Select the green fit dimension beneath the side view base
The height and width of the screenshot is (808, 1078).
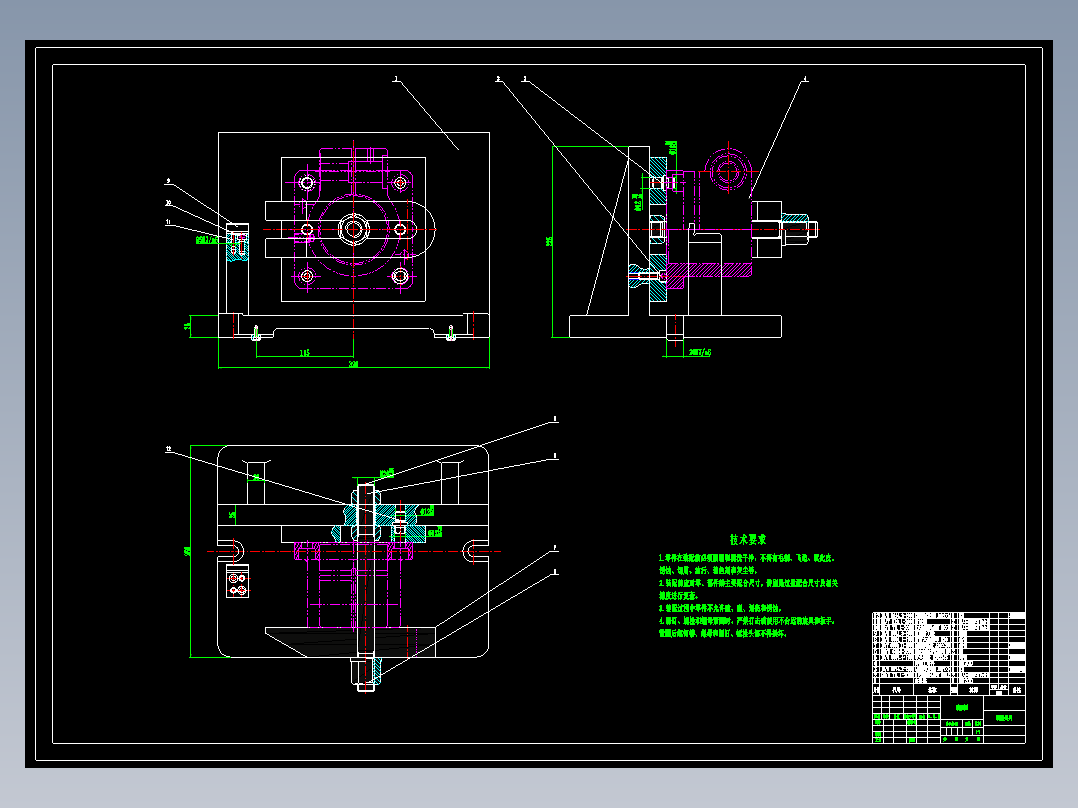pos(699,352)
